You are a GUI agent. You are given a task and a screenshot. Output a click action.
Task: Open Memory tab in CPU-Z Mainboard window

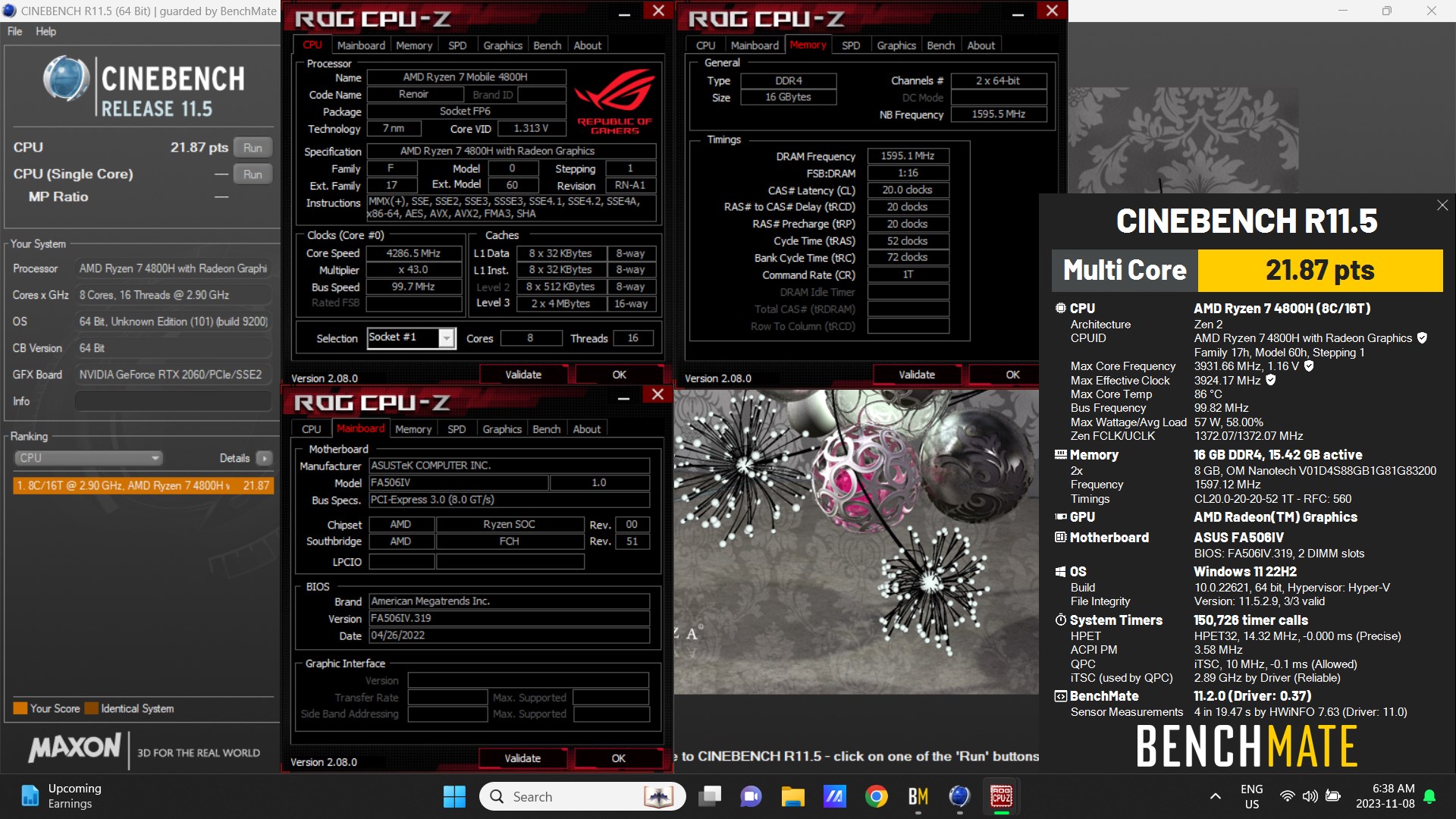click(x=413, y=429)
